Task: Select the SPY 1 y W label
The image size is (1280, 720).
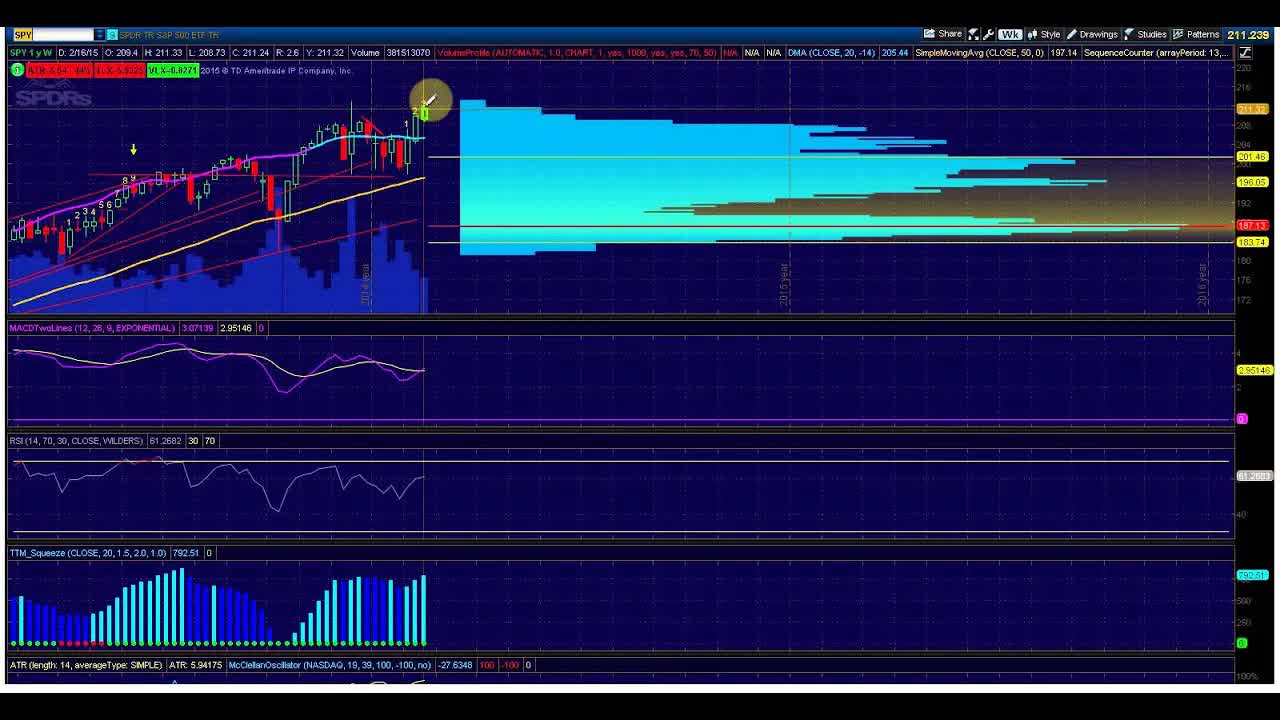Action: (30, 53)
